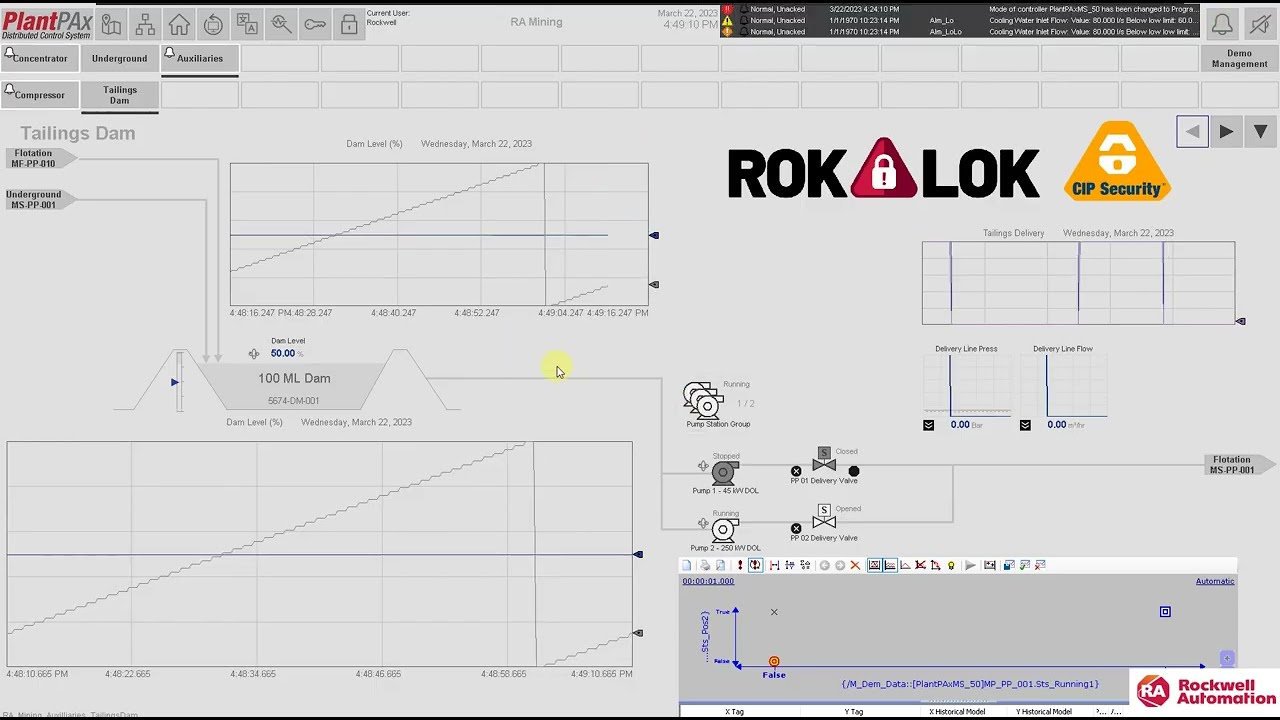Image resolution: width=1280 pixels, height=720 pixels.
Task: Open the trend search magnifier icon
Action: (281, 25)
